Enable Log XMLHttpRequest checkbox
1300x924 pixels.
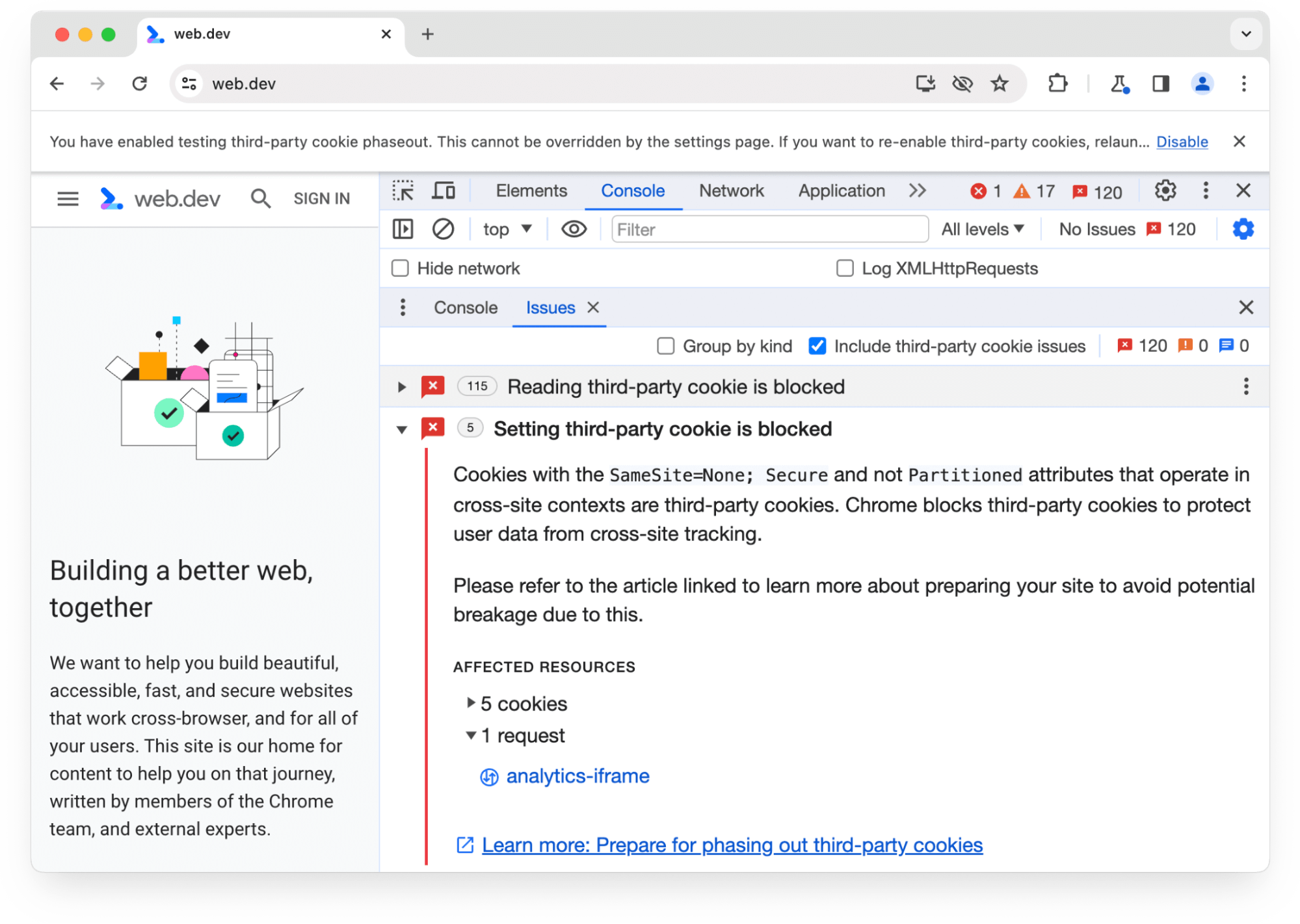pyautogui.click(x=843, y=268)
